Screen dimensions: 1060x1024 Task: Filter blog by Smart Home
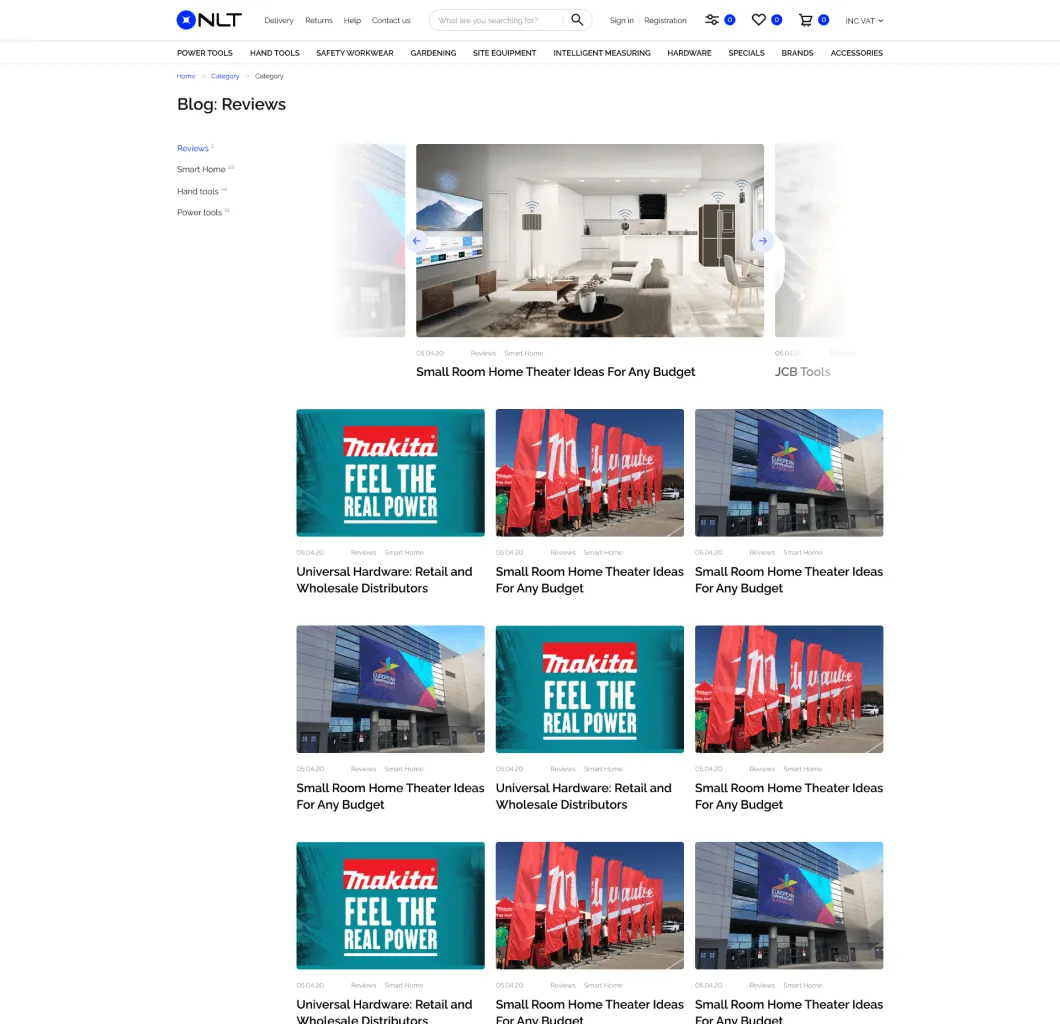pos(201,170)
